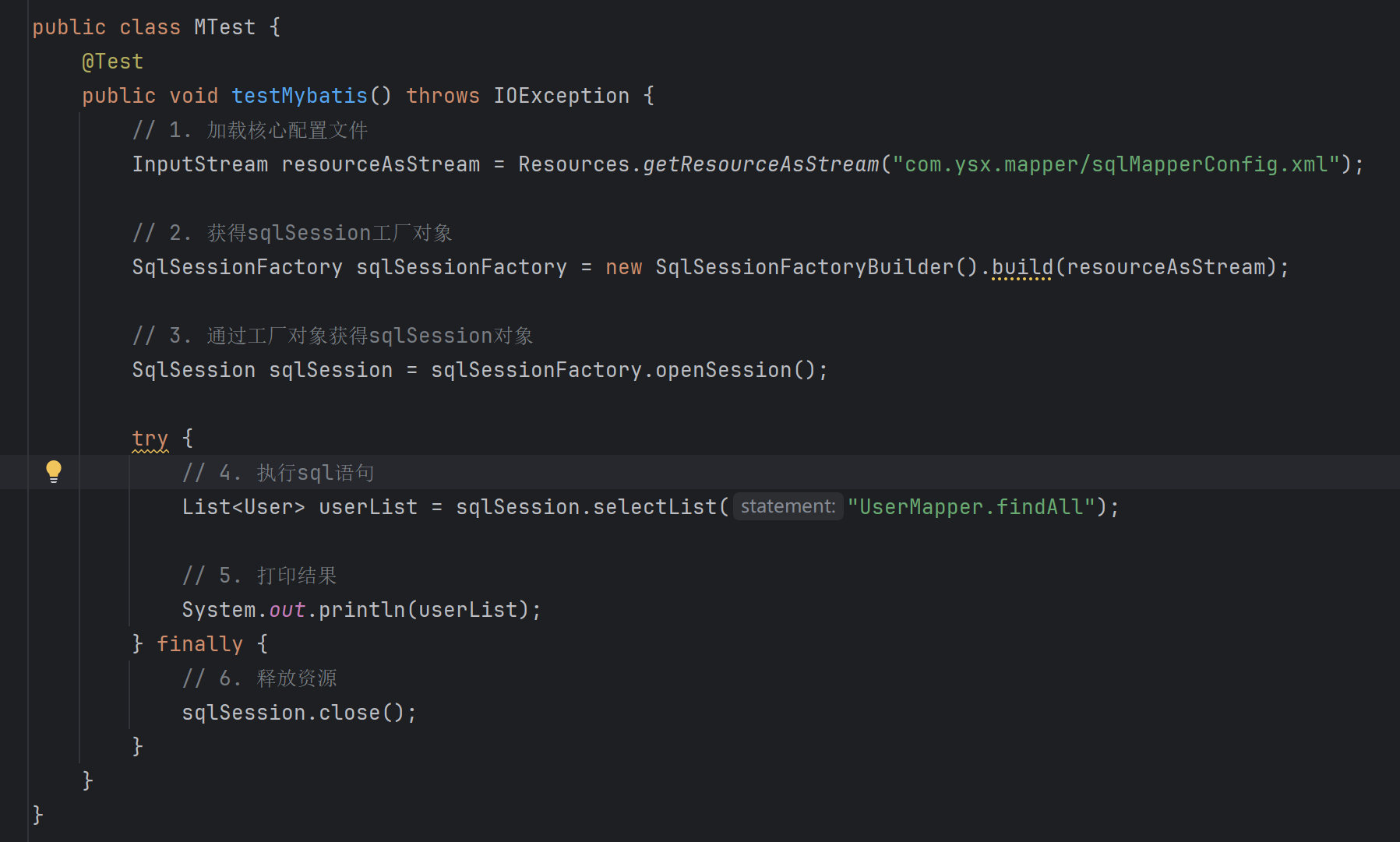Click the class name MTest
The width and height of the screenshot is (1400, 842).
(224, 27)
